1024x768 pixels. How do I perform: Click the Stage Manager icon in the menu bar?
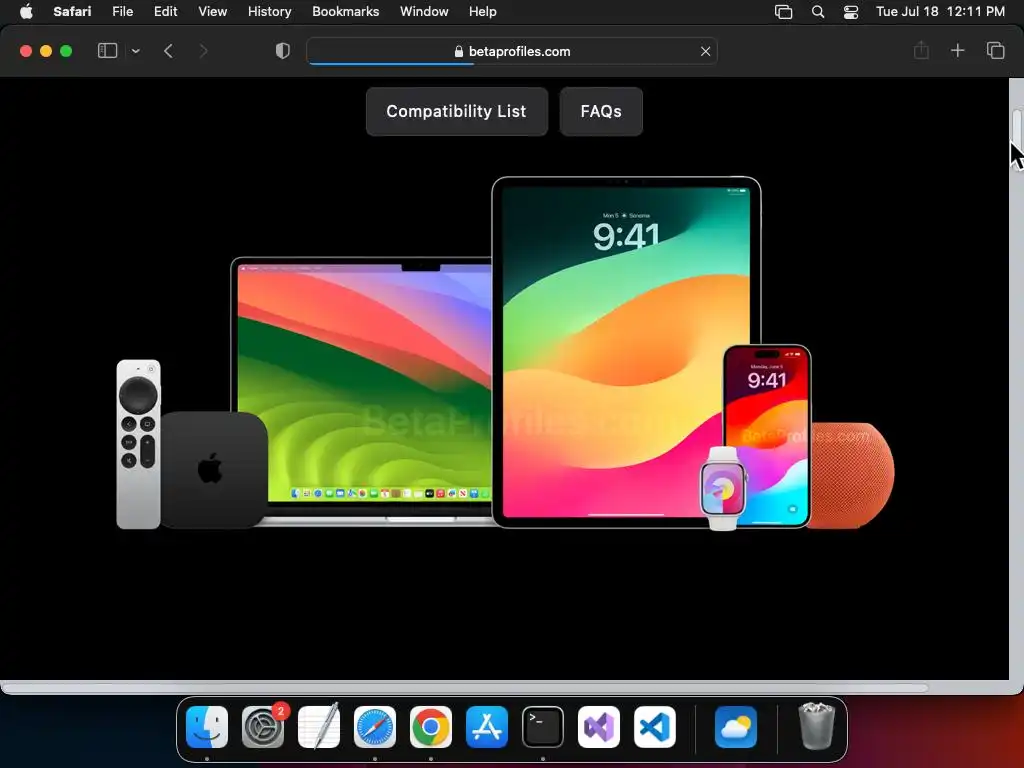783,12
